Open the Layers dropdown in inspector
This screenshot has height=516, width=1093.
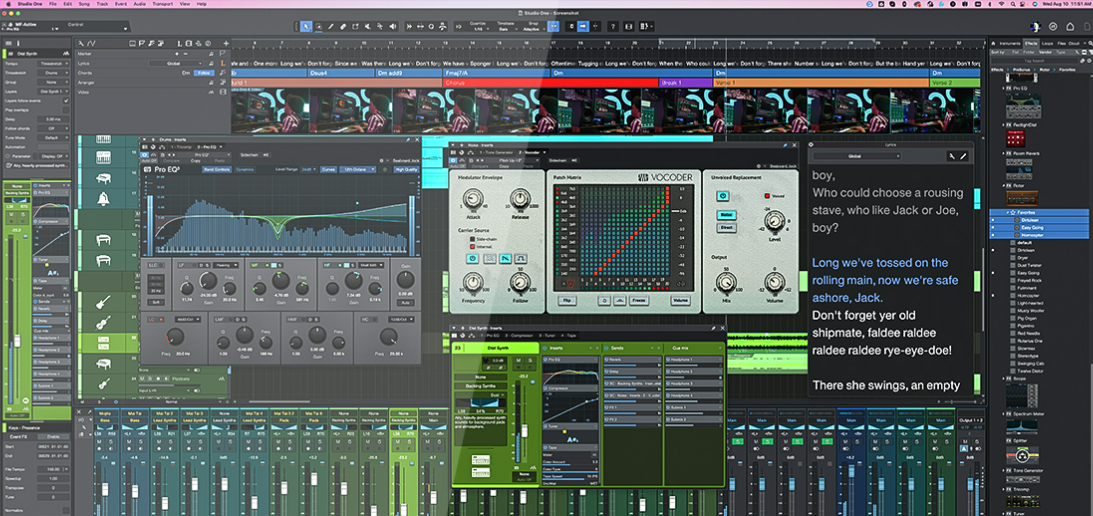tap(53, 91)
